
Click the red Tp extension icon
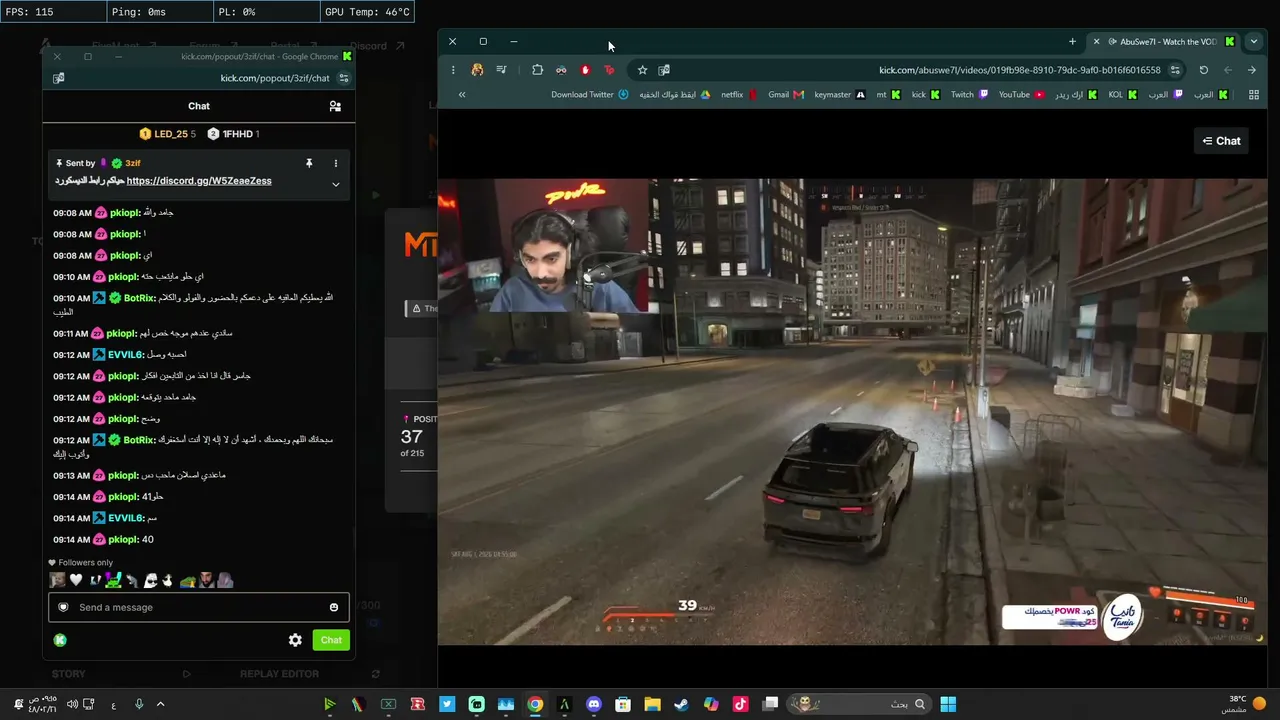tap(609, 70)
